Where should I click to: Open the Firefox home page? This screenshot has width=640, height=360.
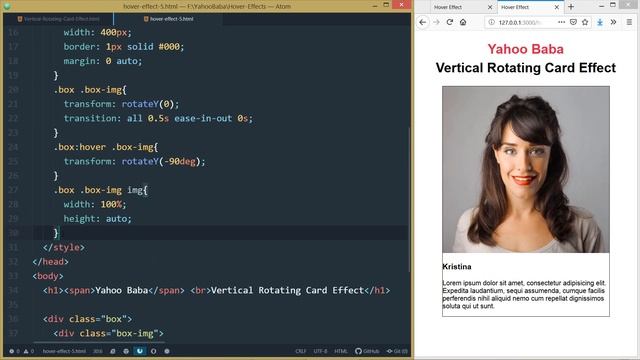click(x=463, y=22)
